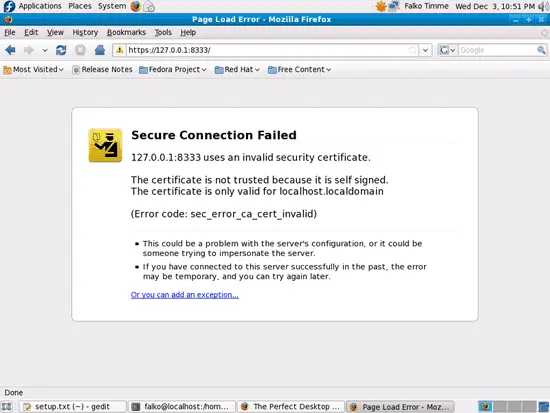
Task: Open the GNOME Applications menu
Action: pyautogui.click(x=33, y=6)
